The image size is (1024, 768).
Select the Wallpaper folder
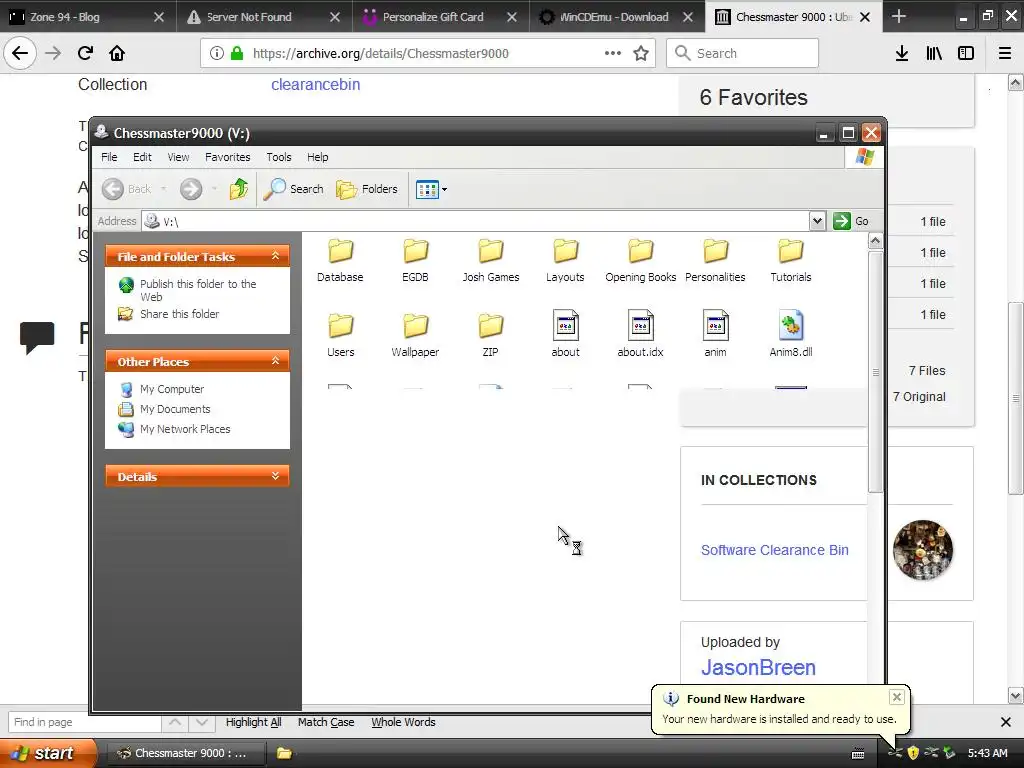(415, 335)
